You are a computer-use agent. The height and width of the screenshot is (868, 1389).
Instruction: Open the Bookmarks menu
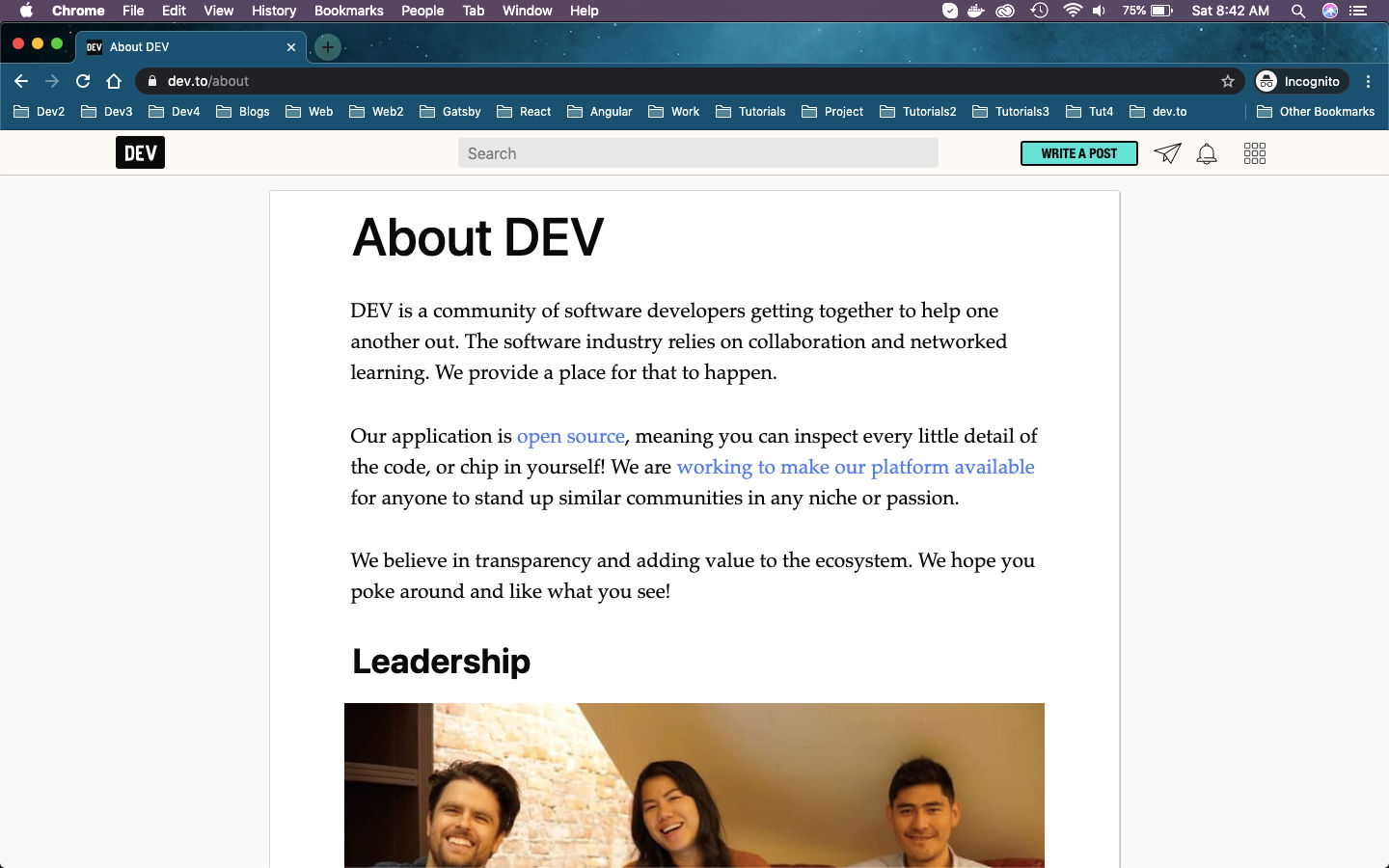[x=349, y=11]
